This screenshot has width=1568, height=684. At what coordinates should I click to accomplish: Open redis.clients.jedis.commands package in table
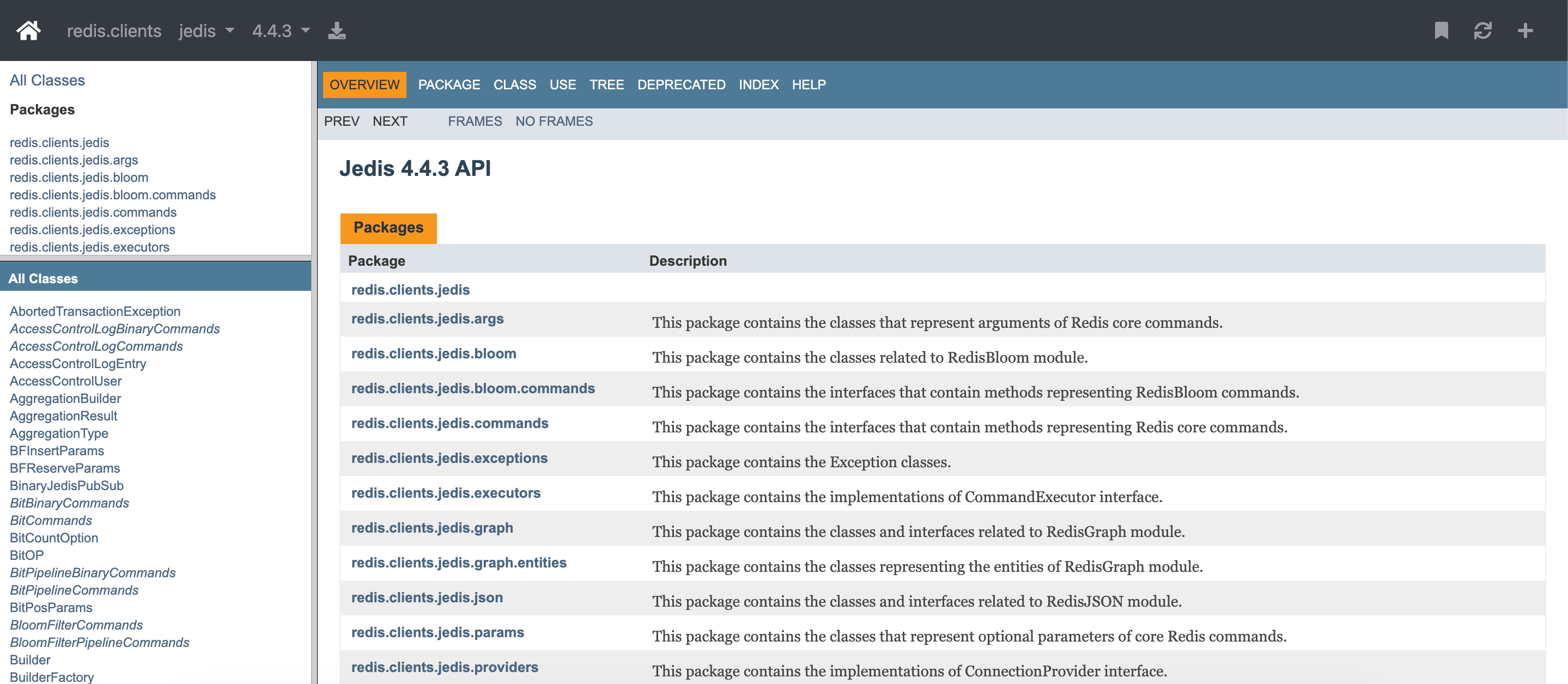click(450, 424)
